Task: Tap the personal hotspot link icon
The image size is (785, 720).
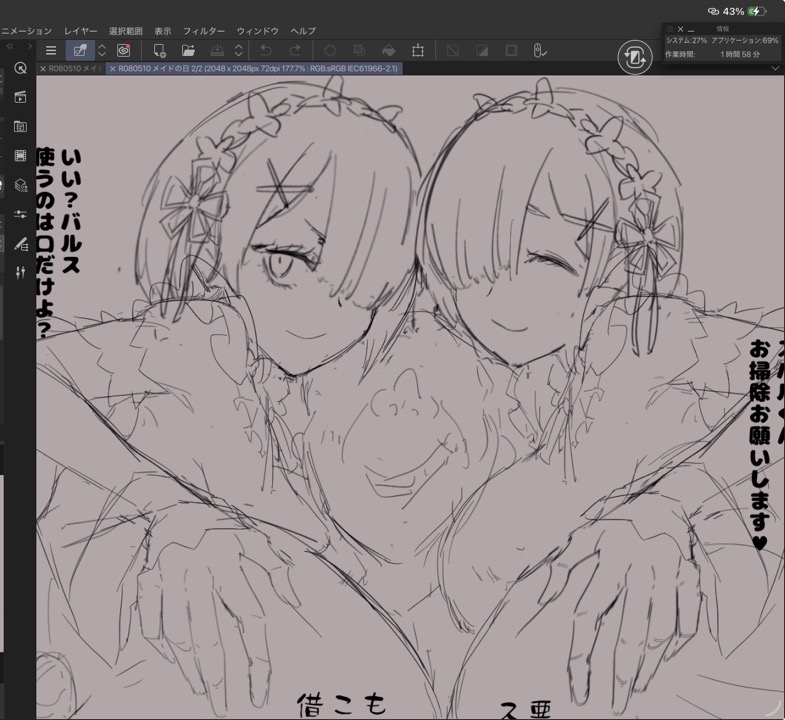Action: coord(713,11)
